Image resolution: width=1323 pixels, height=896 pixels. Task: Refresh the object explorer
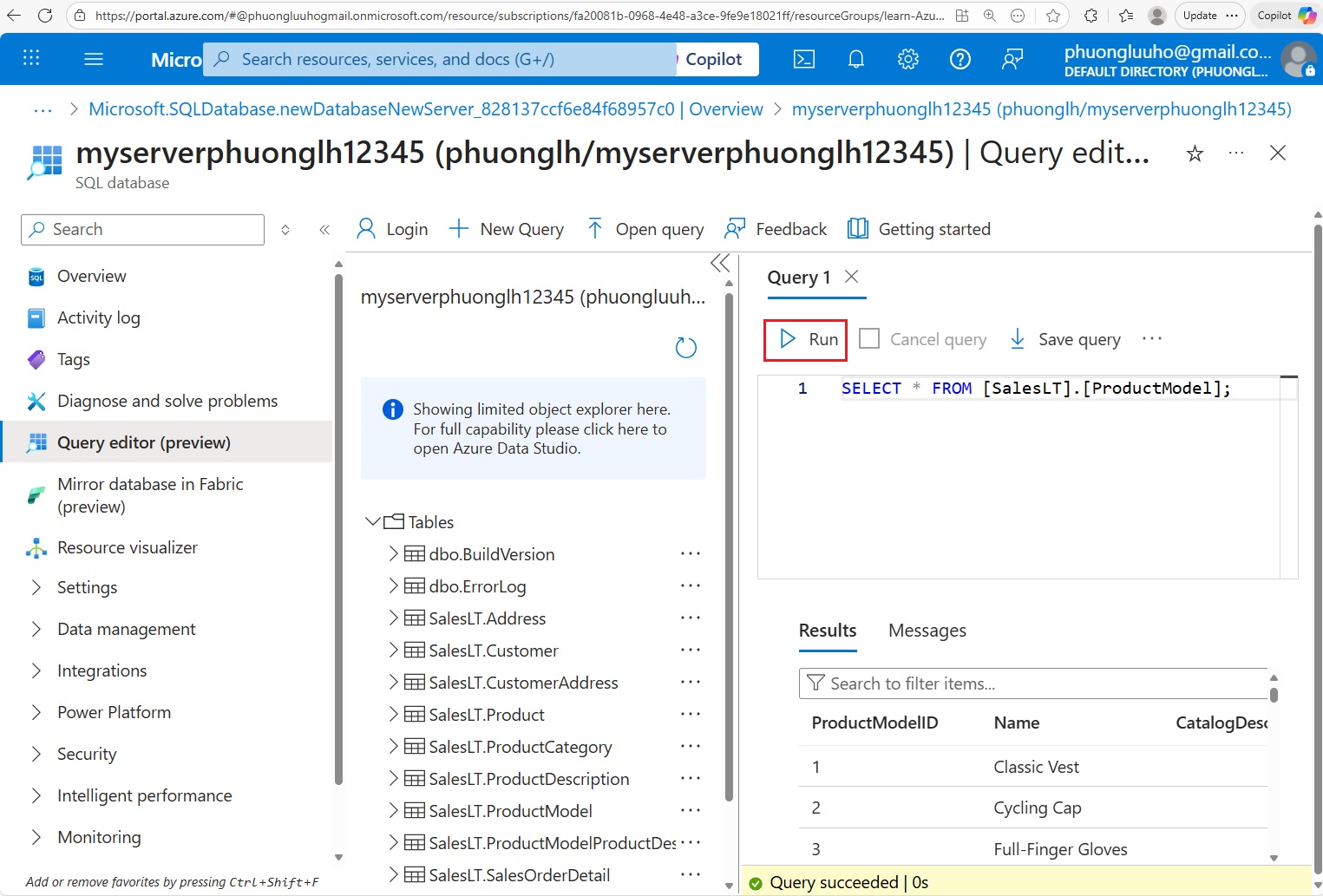click(685, 348)
